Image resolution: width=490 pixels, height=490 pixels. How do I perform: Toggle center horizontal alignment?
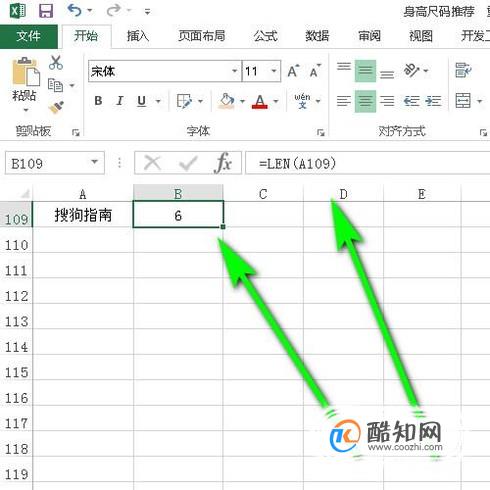pyautogui.click(x=365, y=101)
